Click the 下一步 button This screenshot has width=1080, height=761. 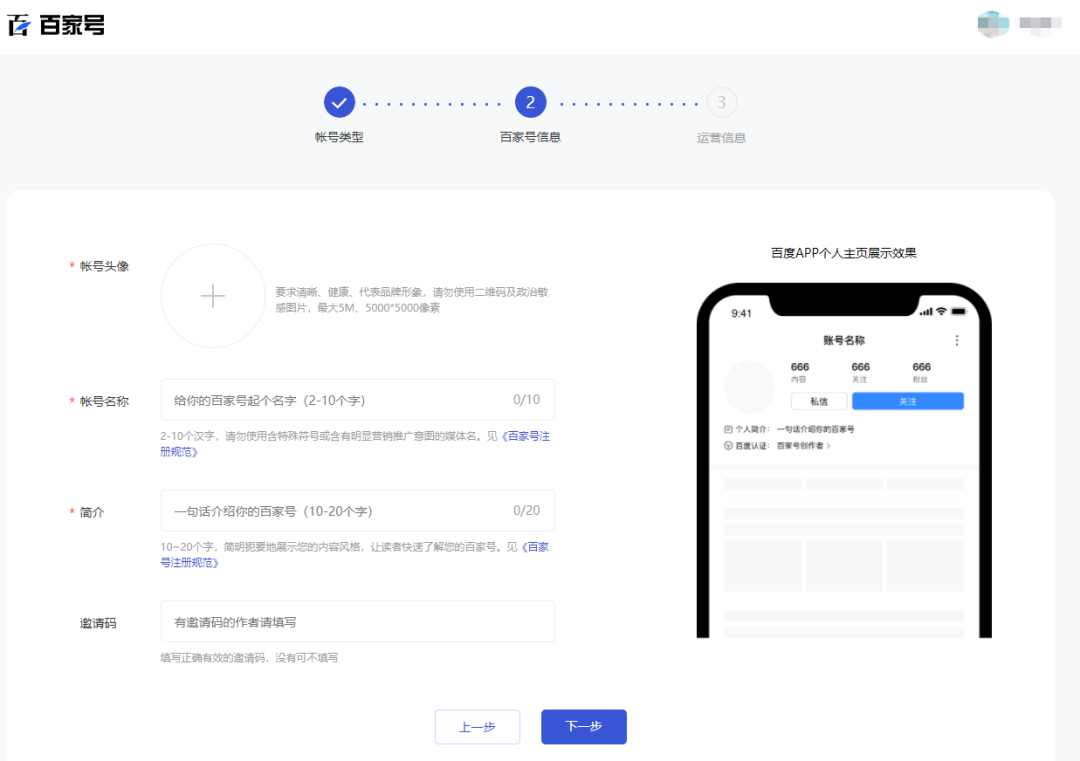pyautogui.click(x=583, y=727)
